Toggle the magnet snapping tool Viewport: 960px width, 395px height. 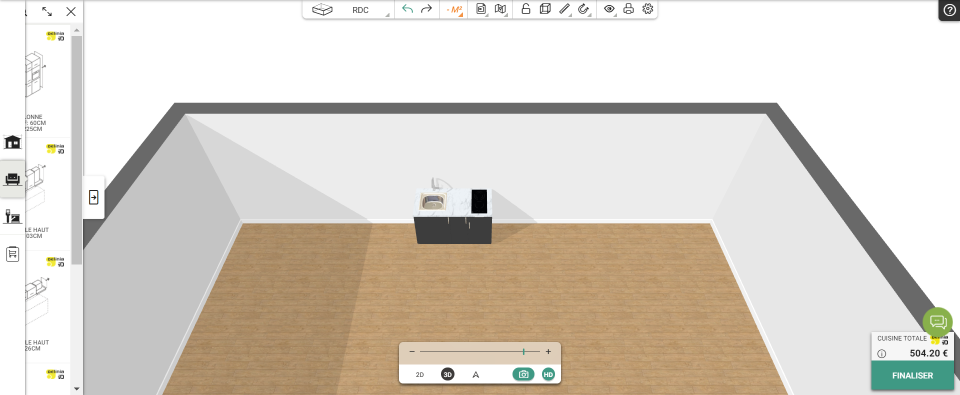583,9
